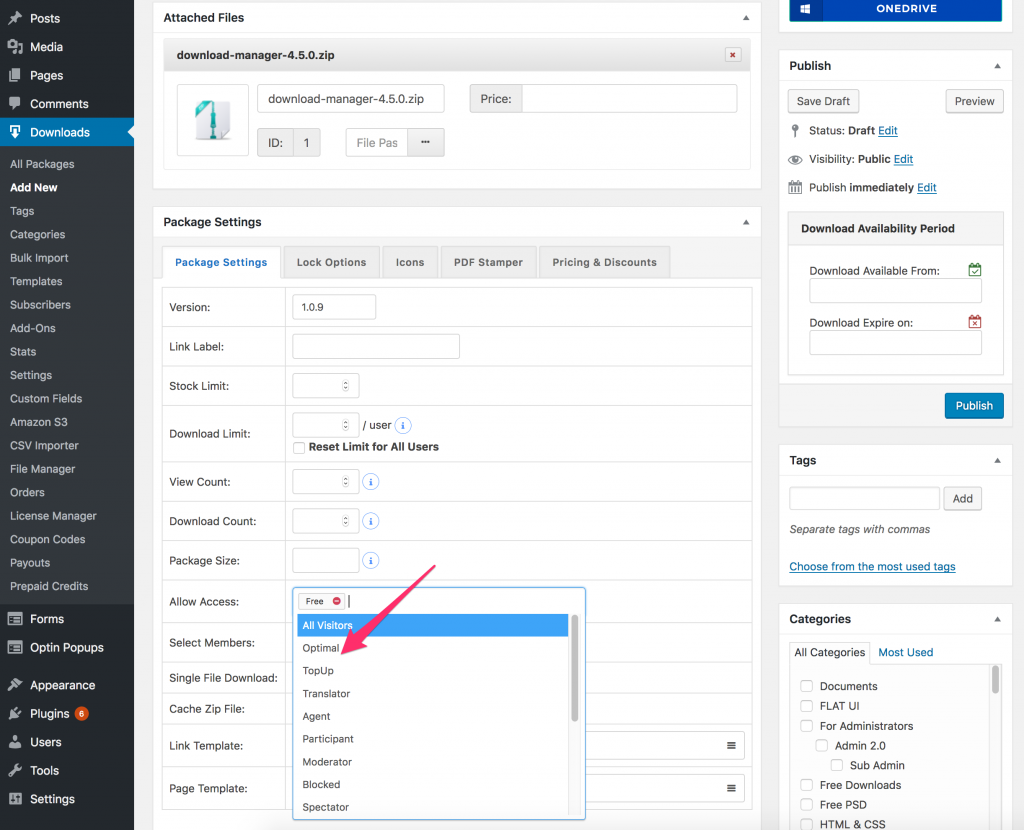Screen dimensions: 1024x830
Task: Remove the attached download-manager-4.5.0.zip file
Action: (733, 54)
